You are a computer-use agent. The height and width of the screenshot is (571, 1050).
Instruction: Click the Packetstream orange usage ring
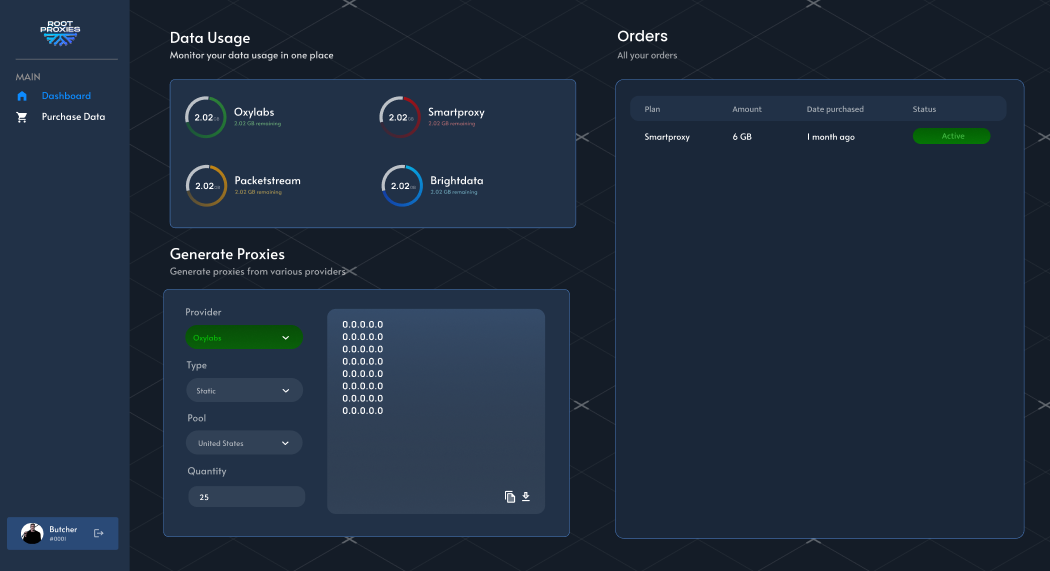[x=206, y=185]
